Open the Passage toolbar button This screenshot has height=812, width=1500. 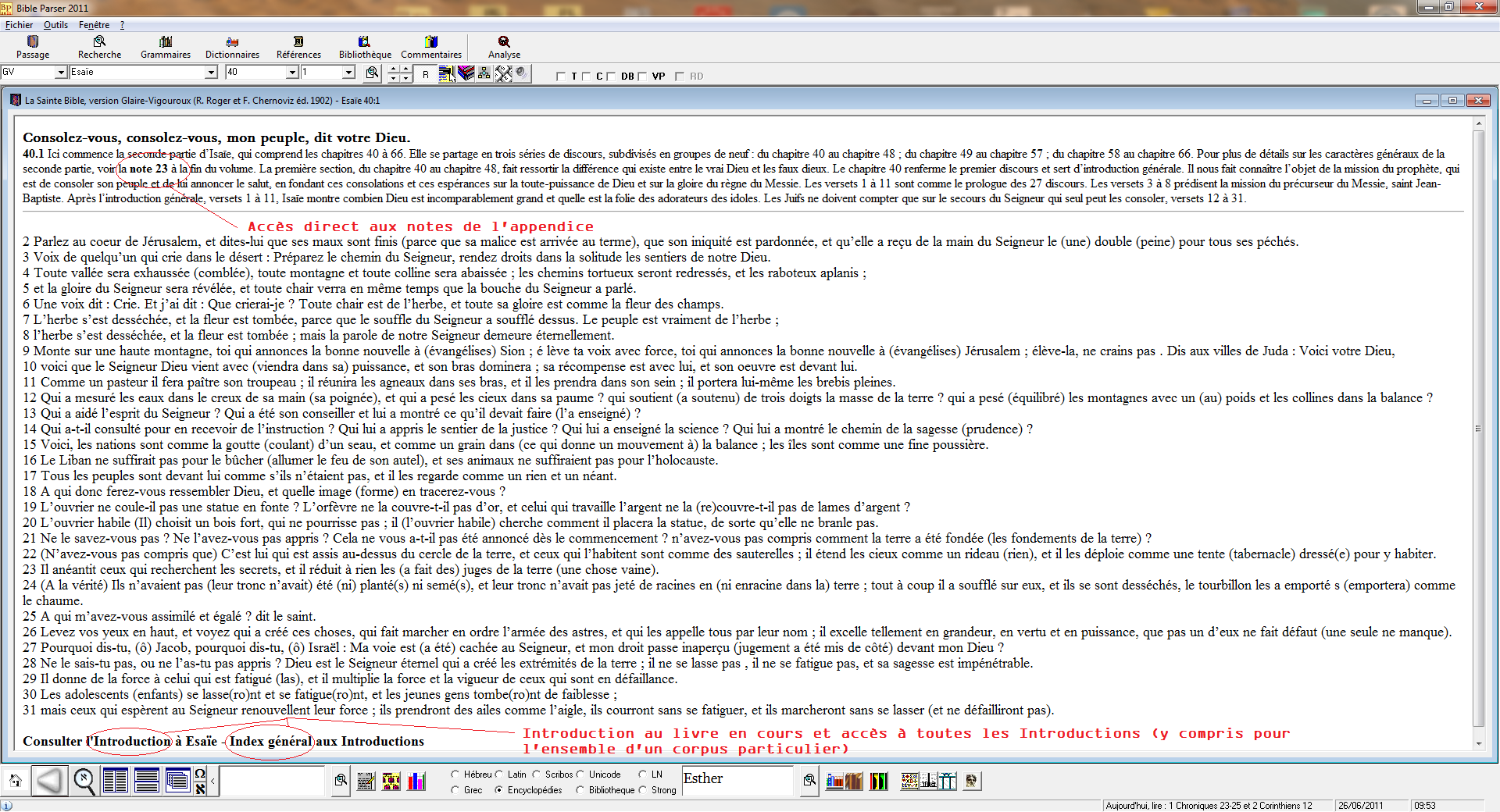coord(33,47)
